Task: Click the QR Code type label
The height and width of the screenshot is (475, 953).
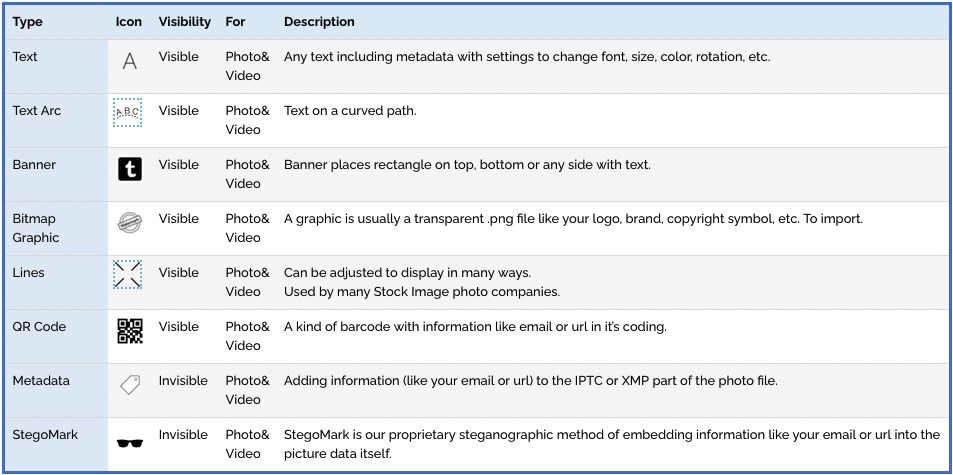Action: pos(39,327)
